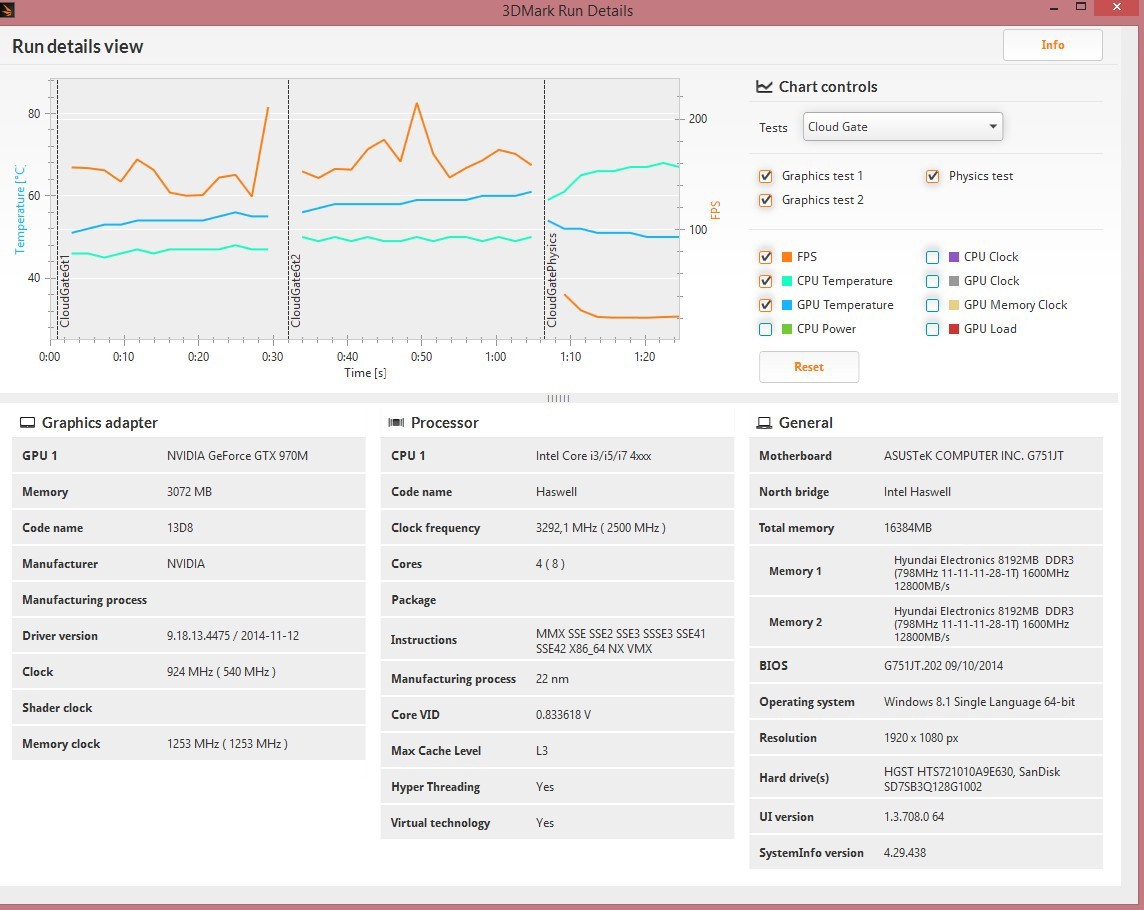Click the 'ASUSTeK COMPUTER INC. G751JT' motherboard value
Image resolution: width=1144 pixels, height=910 pixels.
click(x=973, y=455)
